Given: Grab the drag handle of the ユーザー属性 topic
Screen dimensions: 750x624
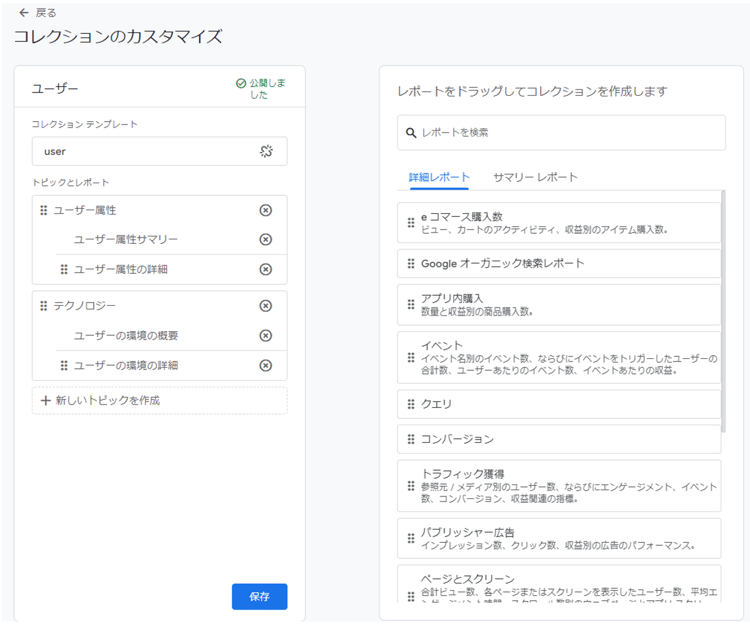Looking at the screenshot, I should [44, 210].
